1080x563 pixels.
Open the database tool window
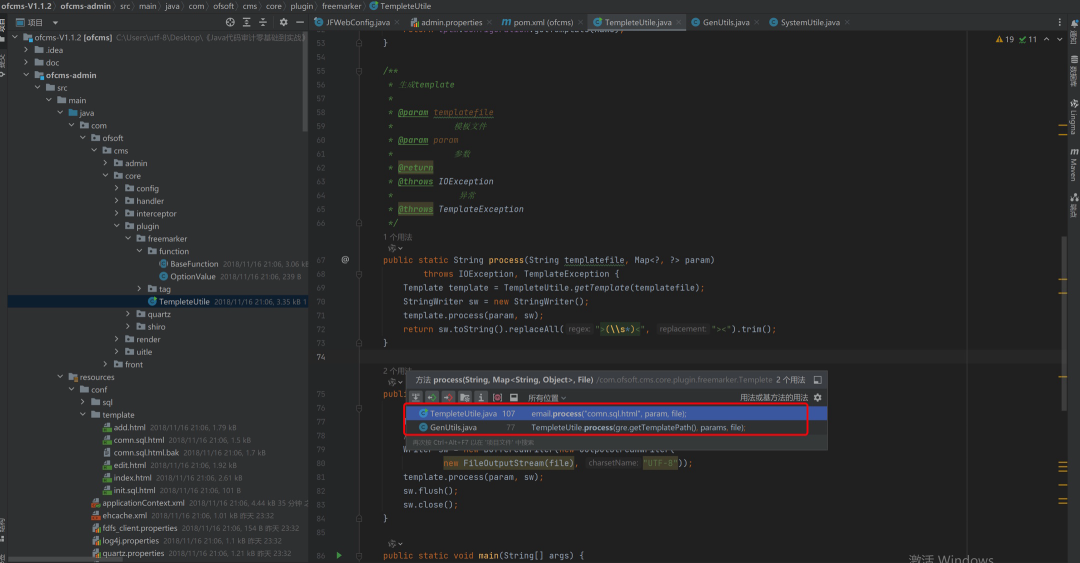point(1074,72)
